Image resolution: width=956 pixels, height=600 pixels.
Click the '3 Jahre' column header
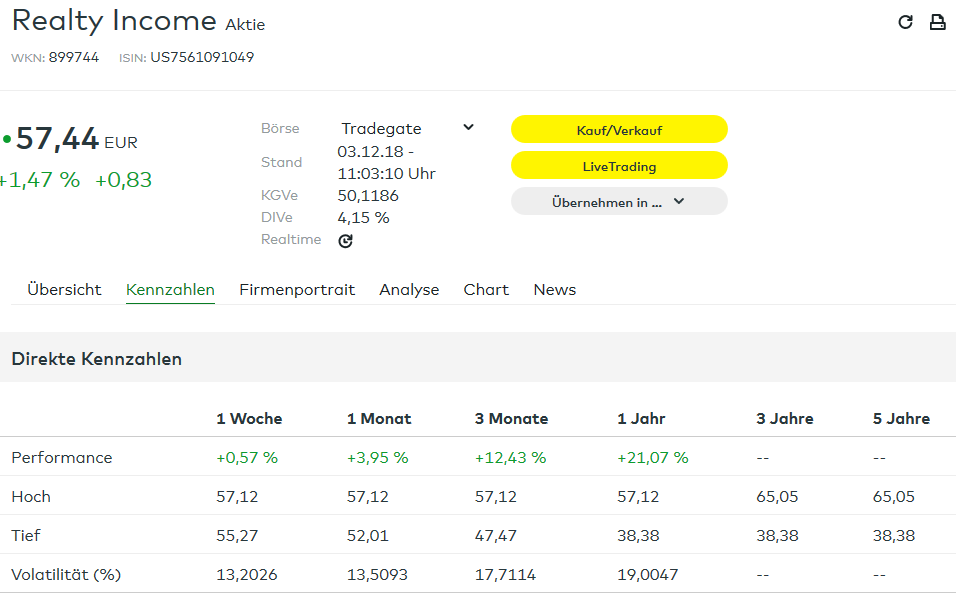tap(784, 419)
